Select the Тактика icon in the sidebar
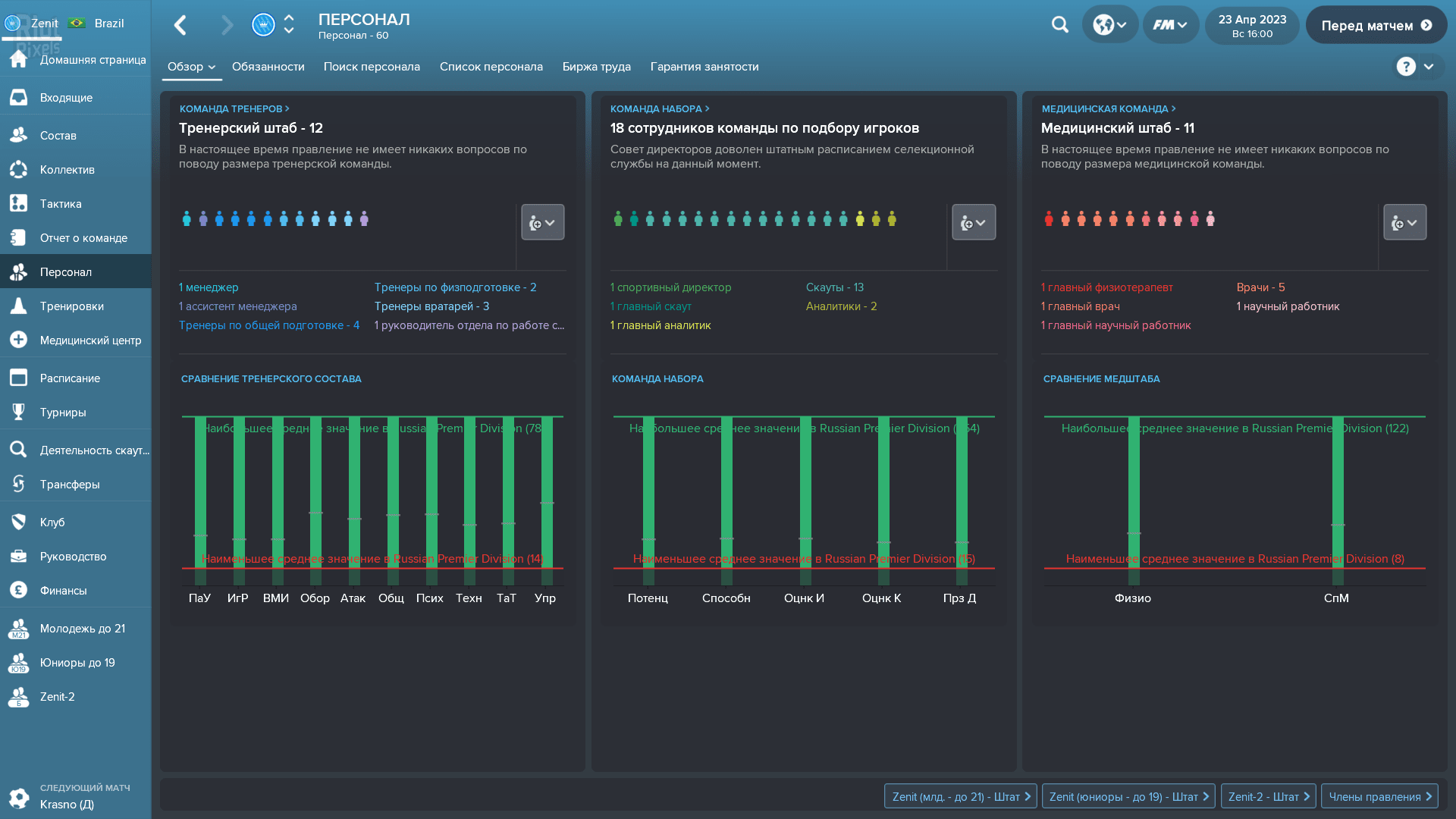The width and height of the screenshot is (1456, 819). (17, 203)
